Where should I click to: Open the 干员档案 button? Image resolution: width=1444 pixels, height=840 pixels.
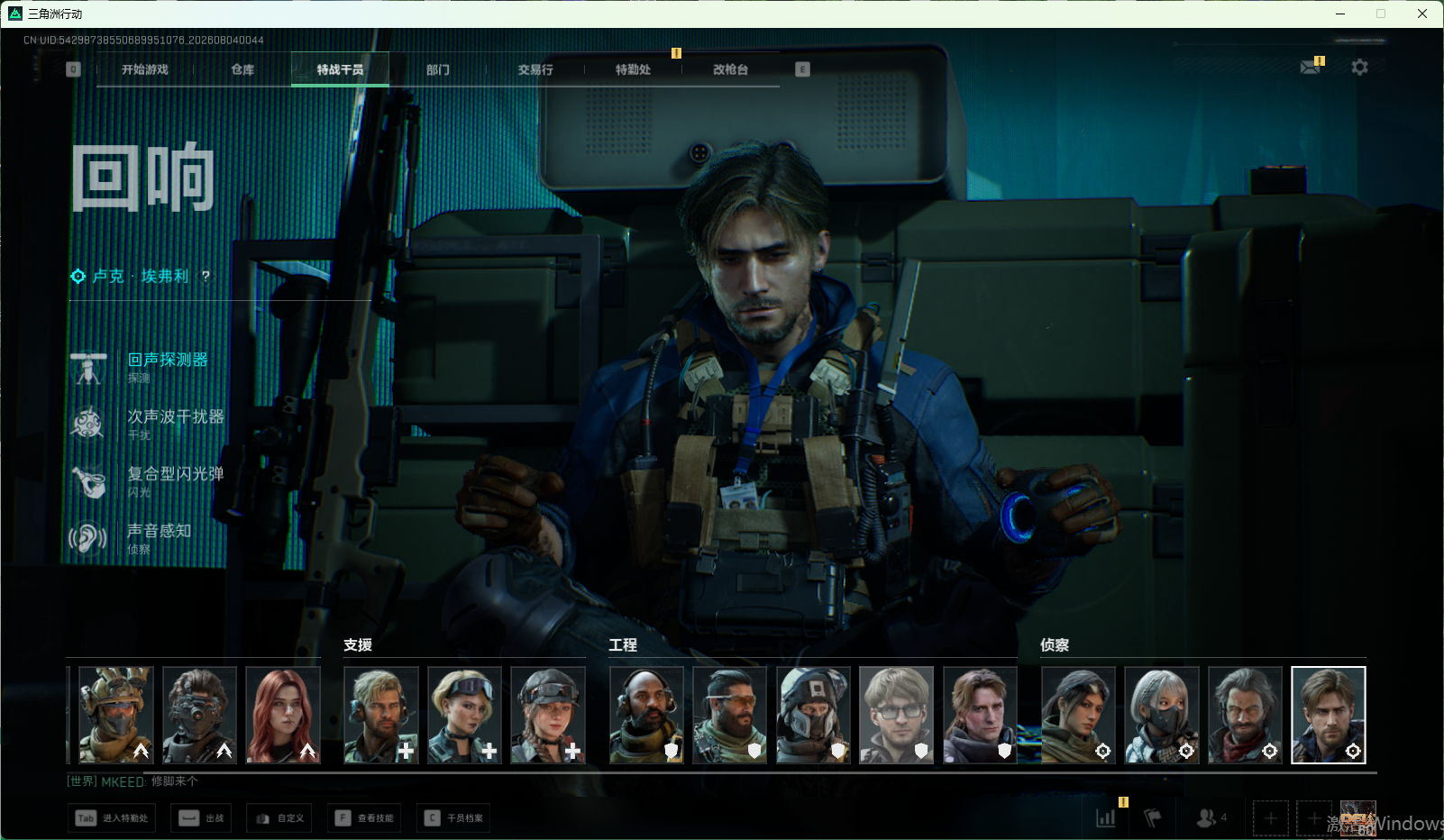pyautogui.click(x=453, y=818)
